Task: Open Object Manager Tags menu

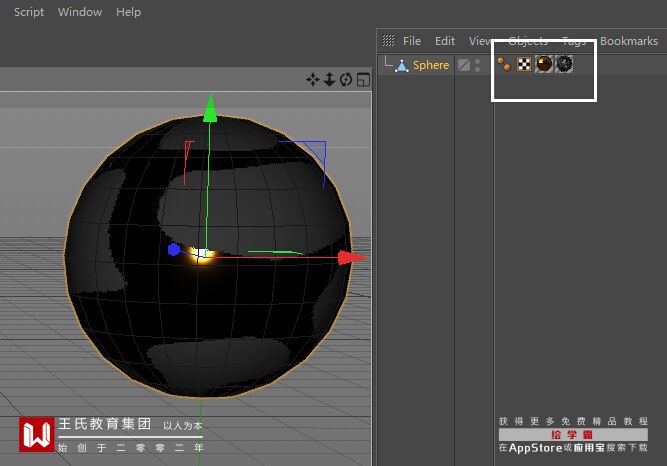Action: 574,41
